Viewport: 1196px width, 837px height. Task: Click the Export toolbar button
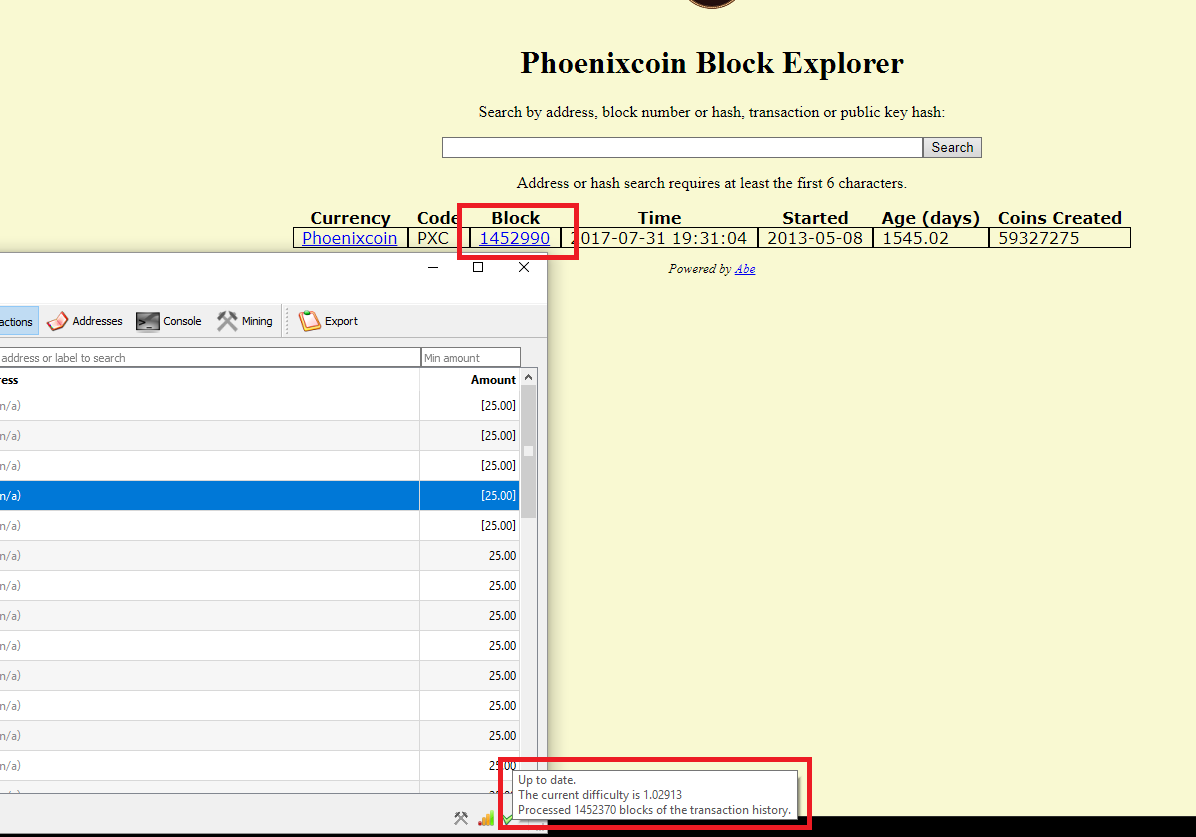(x=328, y=321)
